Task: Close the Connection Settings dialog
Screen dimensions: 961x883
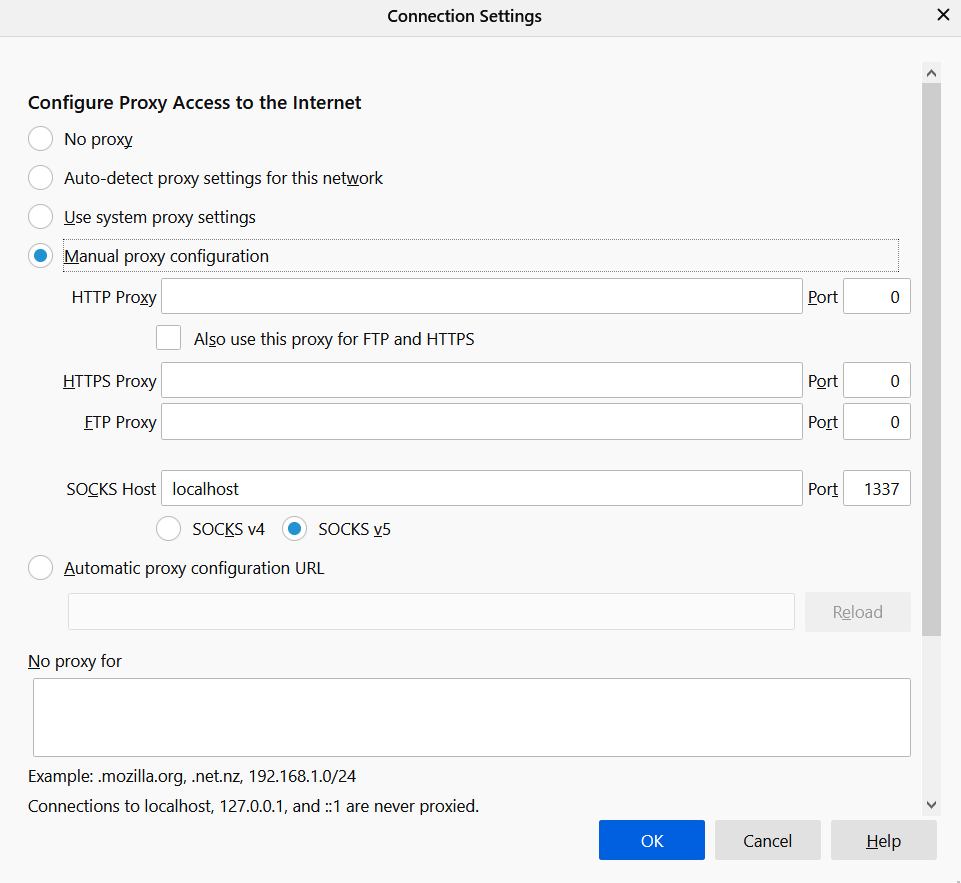Action: 942,15
